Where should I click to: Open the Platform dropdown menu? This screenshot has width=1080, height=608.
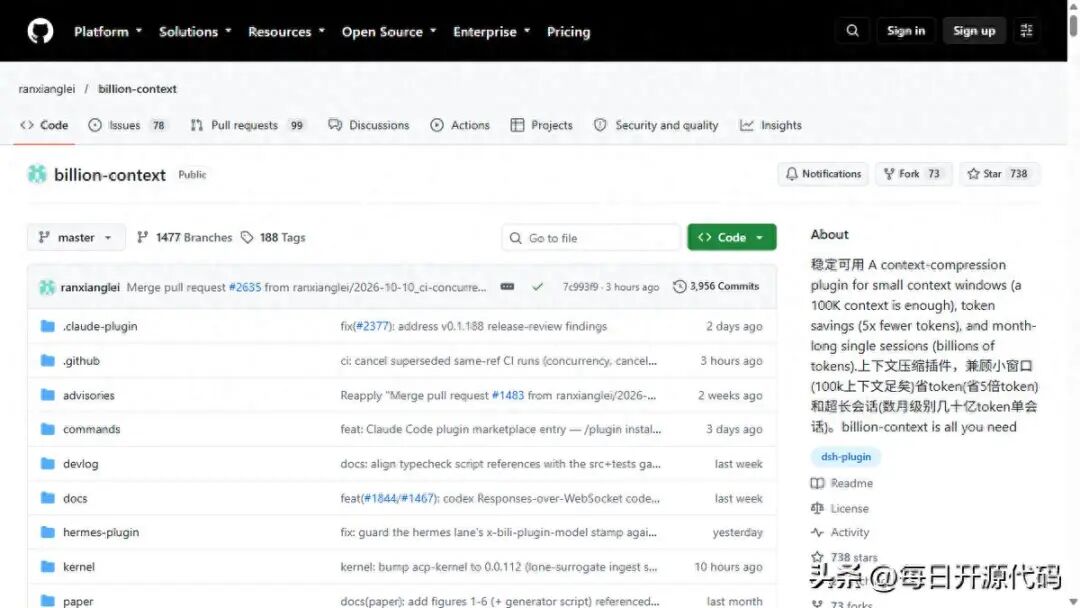(x=108, y=32)
